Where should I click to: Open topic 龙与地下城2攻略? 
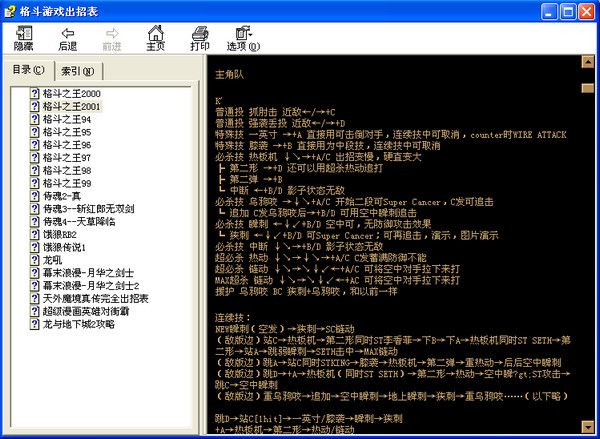click(78, 324)
